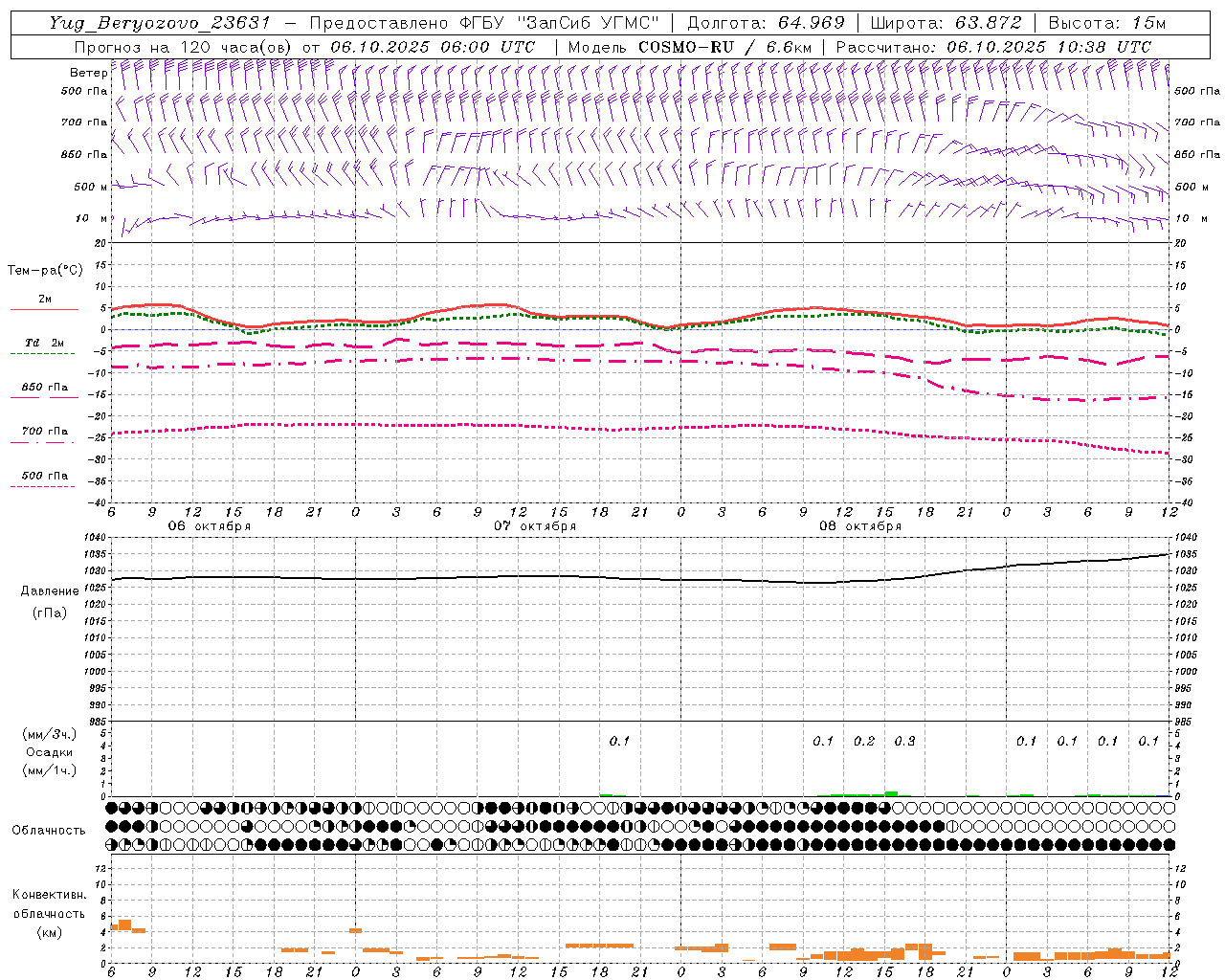The width and height of the screenshot is (1225, 980).
Task: Select the Td 2м legend label
Action: (44, 343)
